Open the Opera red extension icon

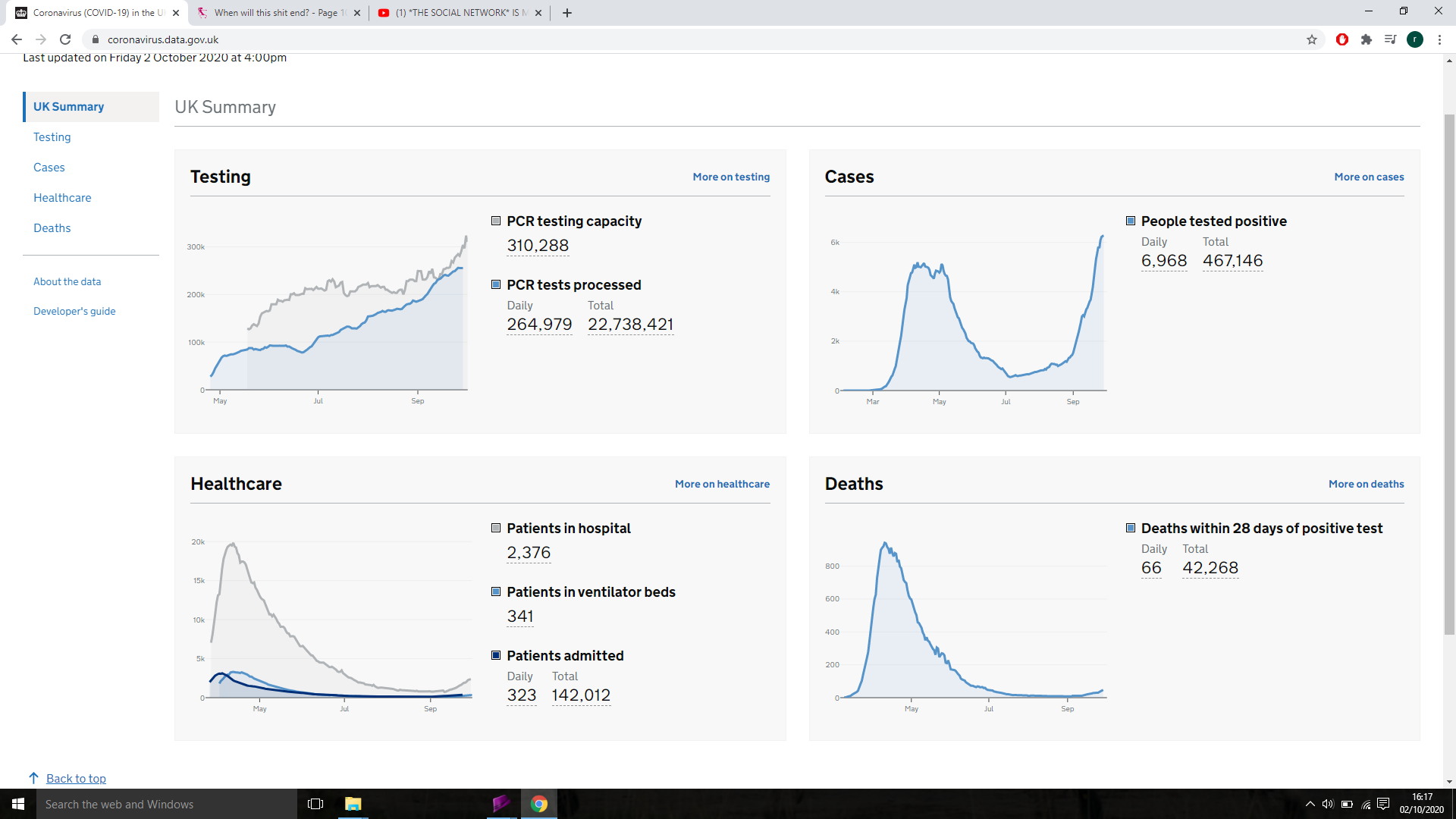coord(1342,39)
